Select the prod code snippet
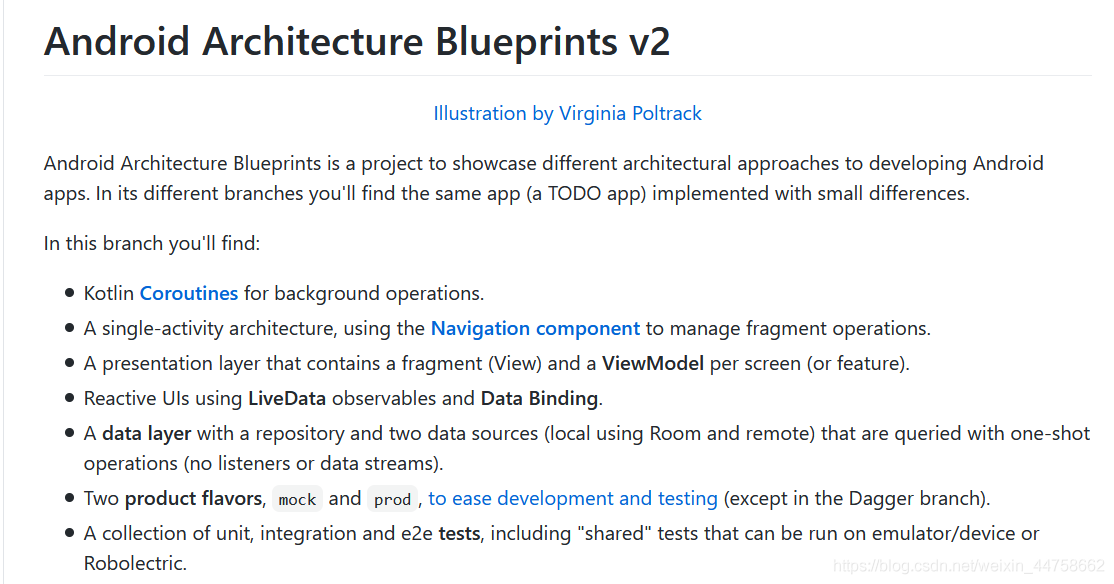 (x=392, y=499)
